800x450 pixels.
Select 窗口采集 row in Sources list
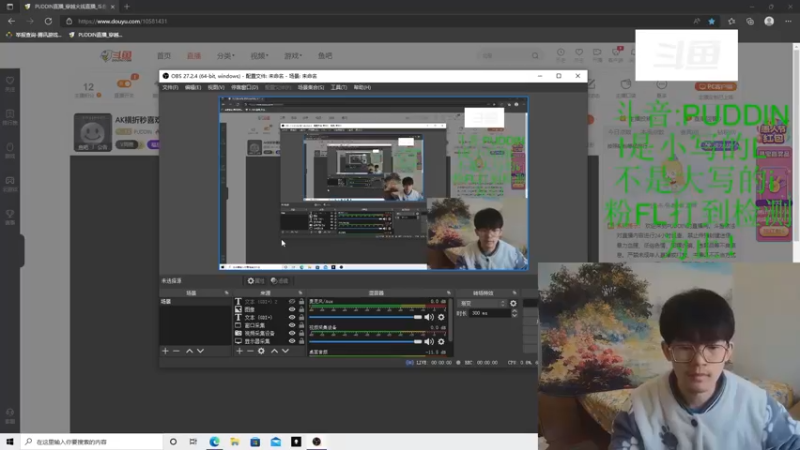tap(269, 325)
